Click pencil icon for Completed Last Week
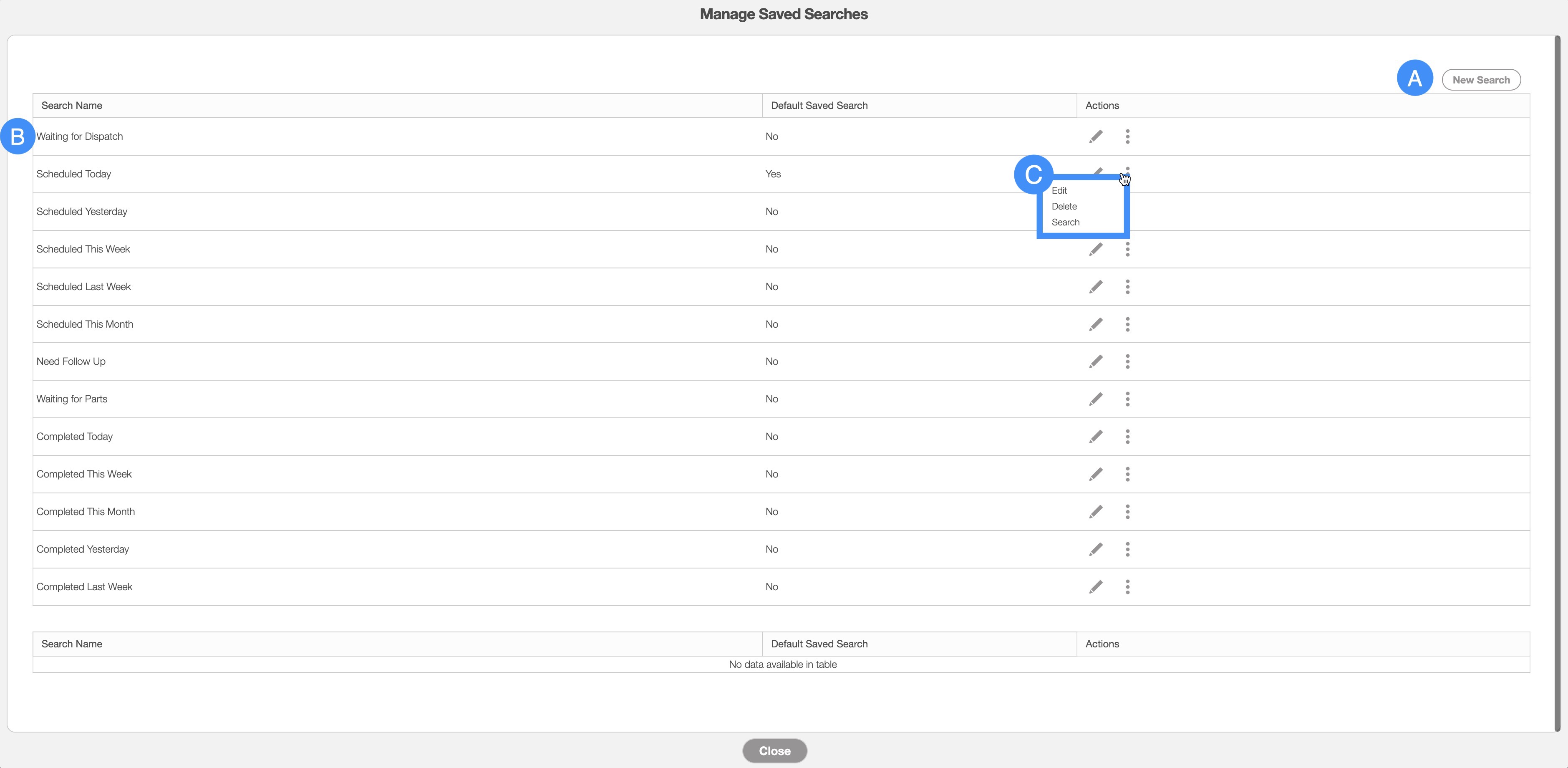This screenshot has height=768, width=1568. coord(1096,587)
